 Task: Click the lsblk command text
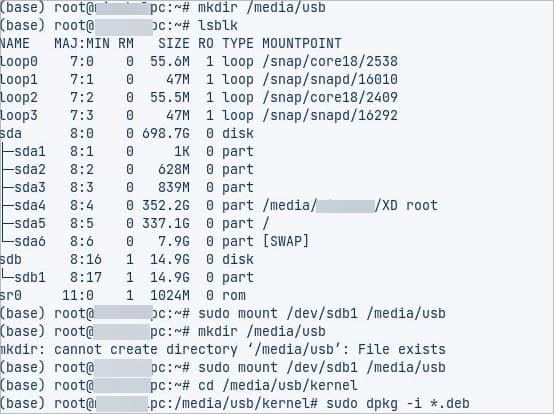point(218,25)
